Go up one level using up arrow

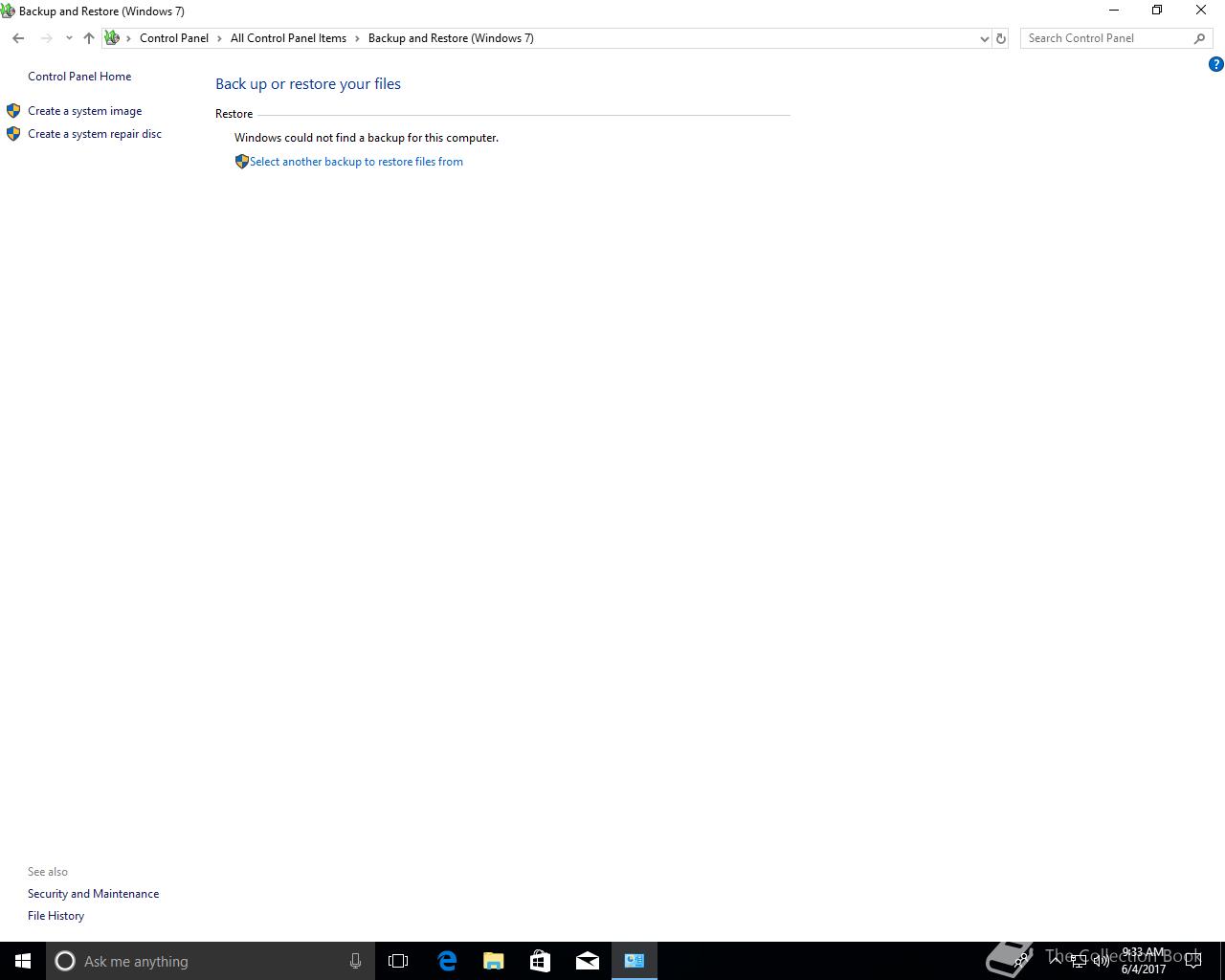click(x=88, y=38)
